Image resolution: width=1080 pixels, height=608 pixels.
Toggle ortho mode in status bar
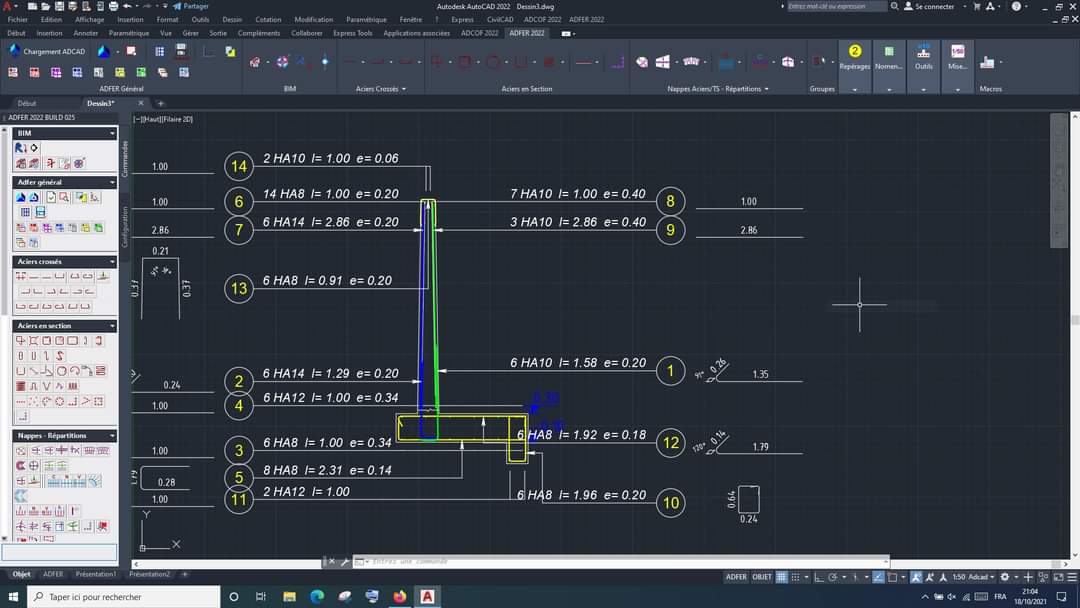(x=819, y=577)
